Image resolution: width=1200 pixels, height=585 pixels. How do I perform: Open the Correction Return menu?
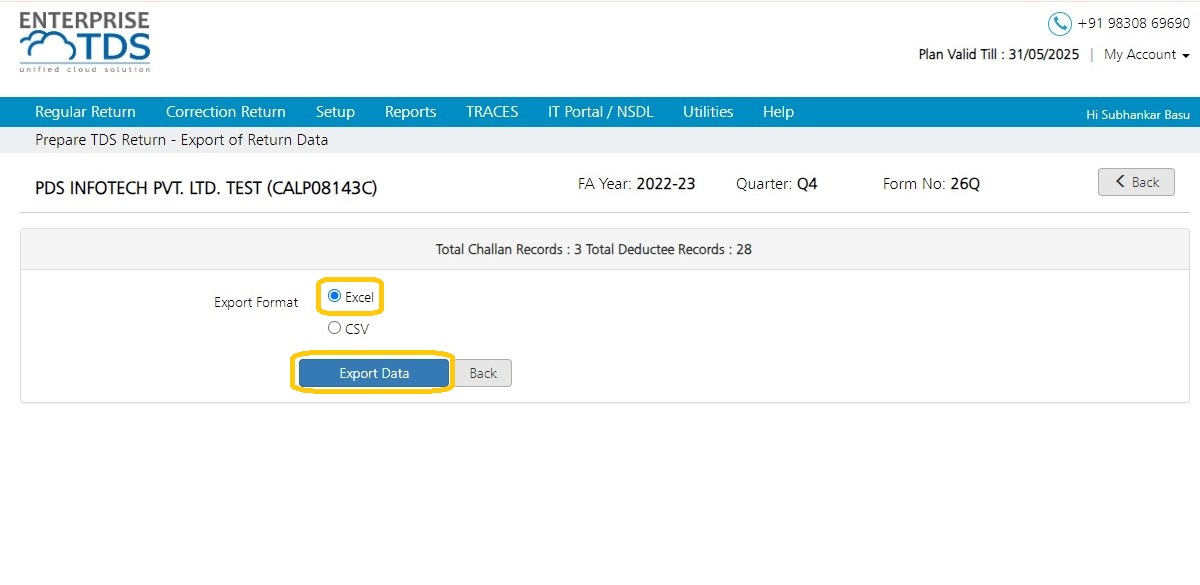coord(226,112)
